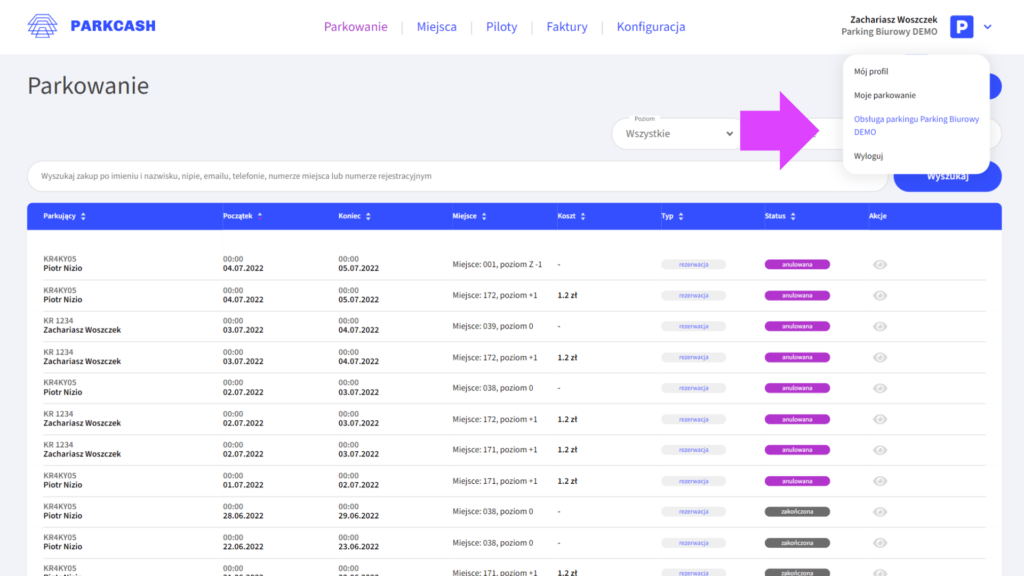Click text Miejsce: 039, poziom 0
Screen dimensions: 1024x576
pyautogui.click(x=492, y=326)
